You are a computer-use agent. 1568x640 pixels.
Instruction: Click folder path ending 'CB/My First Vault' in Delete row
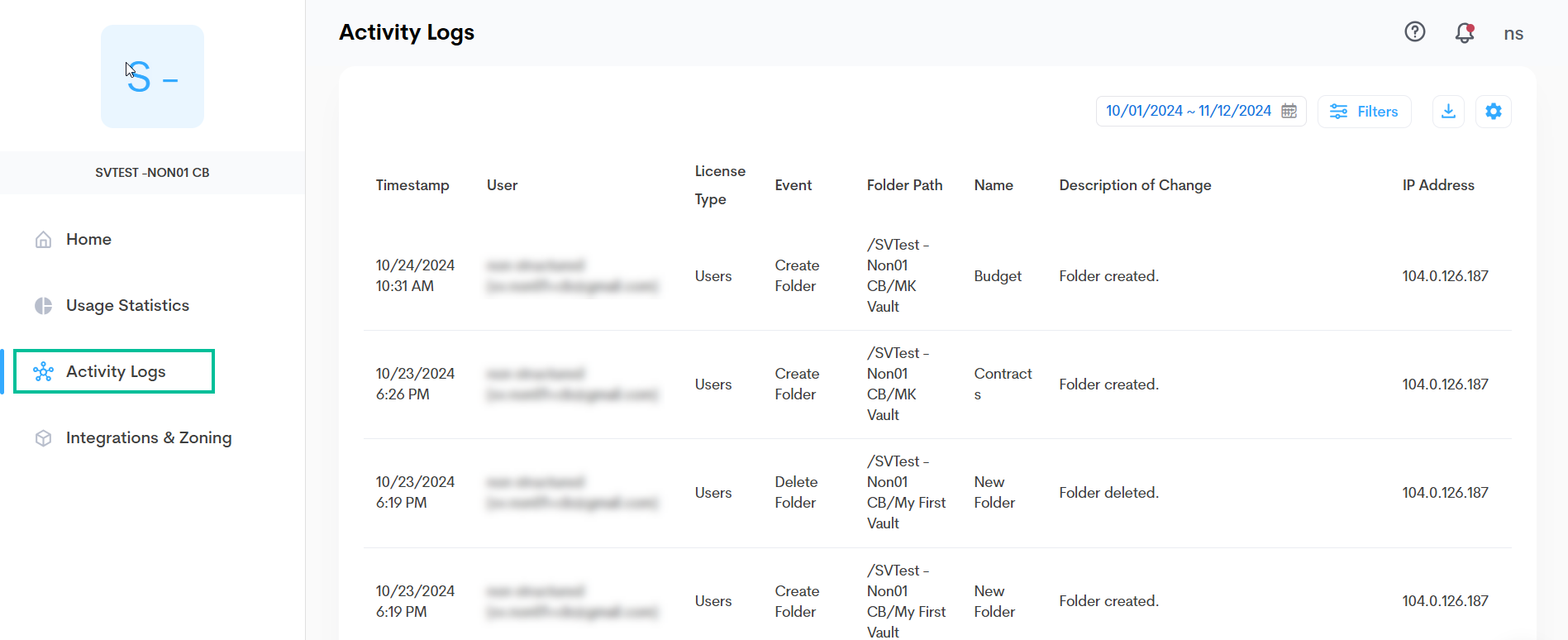(x=906, y=492)
